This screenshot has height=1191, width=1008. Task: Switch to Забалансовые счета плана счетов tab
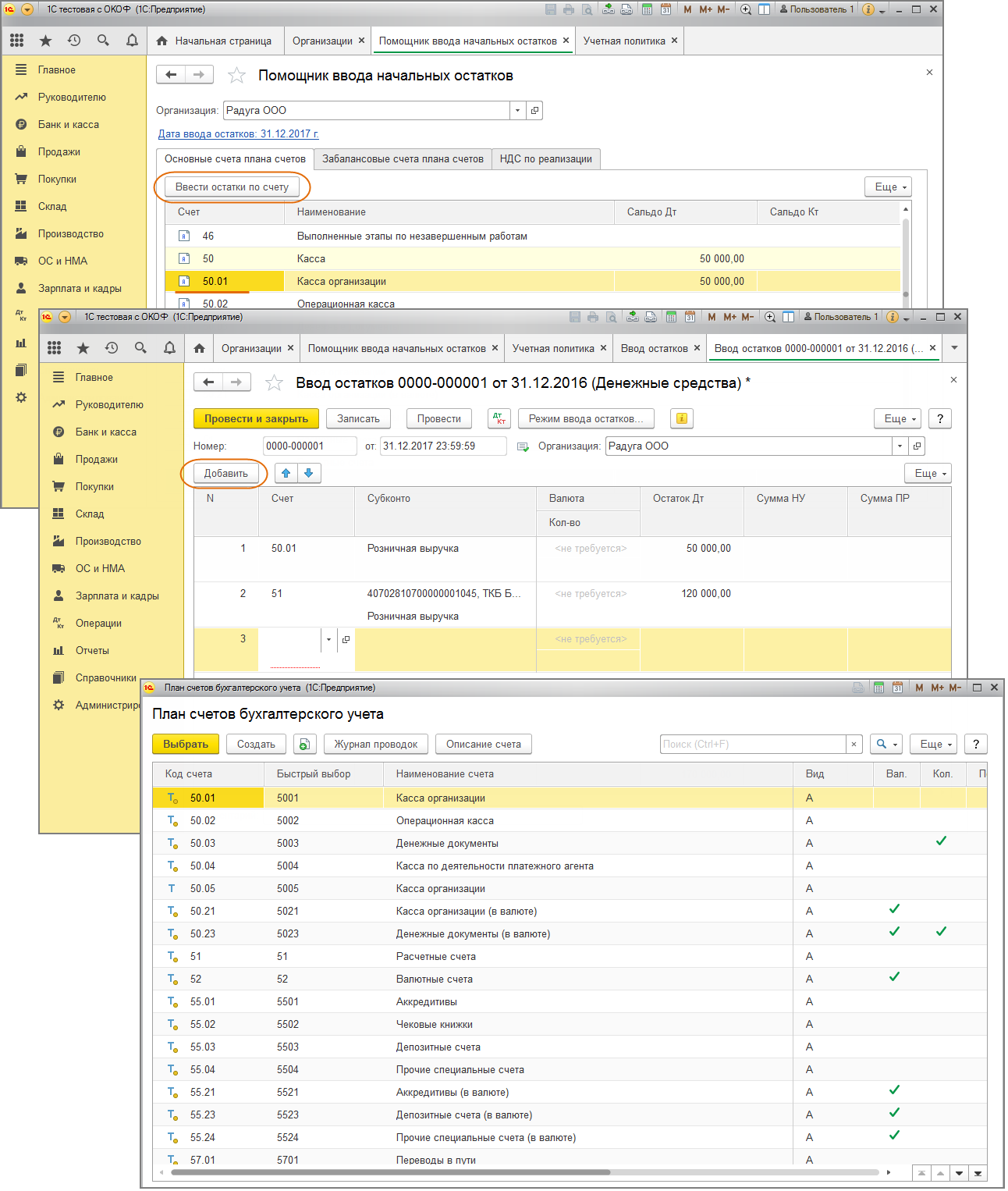403,159
